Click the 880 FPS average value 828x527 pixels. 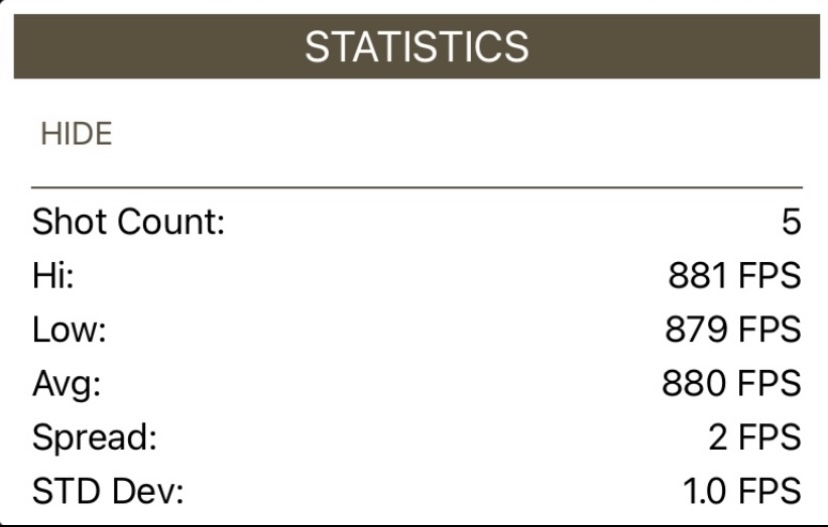pyautogui.click(x=731, y=383)
